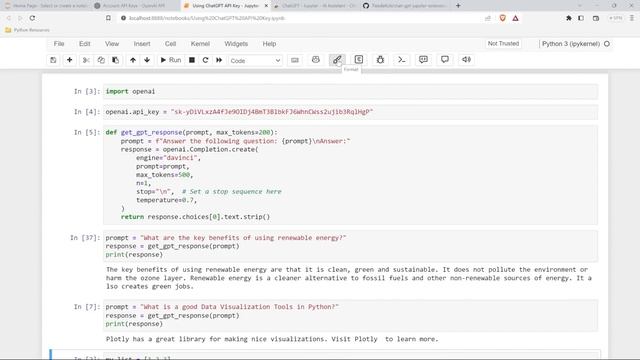640x360 pixels.
Task: Click the empty speech bubble toolbar icon
Action: tap(445, 60)
